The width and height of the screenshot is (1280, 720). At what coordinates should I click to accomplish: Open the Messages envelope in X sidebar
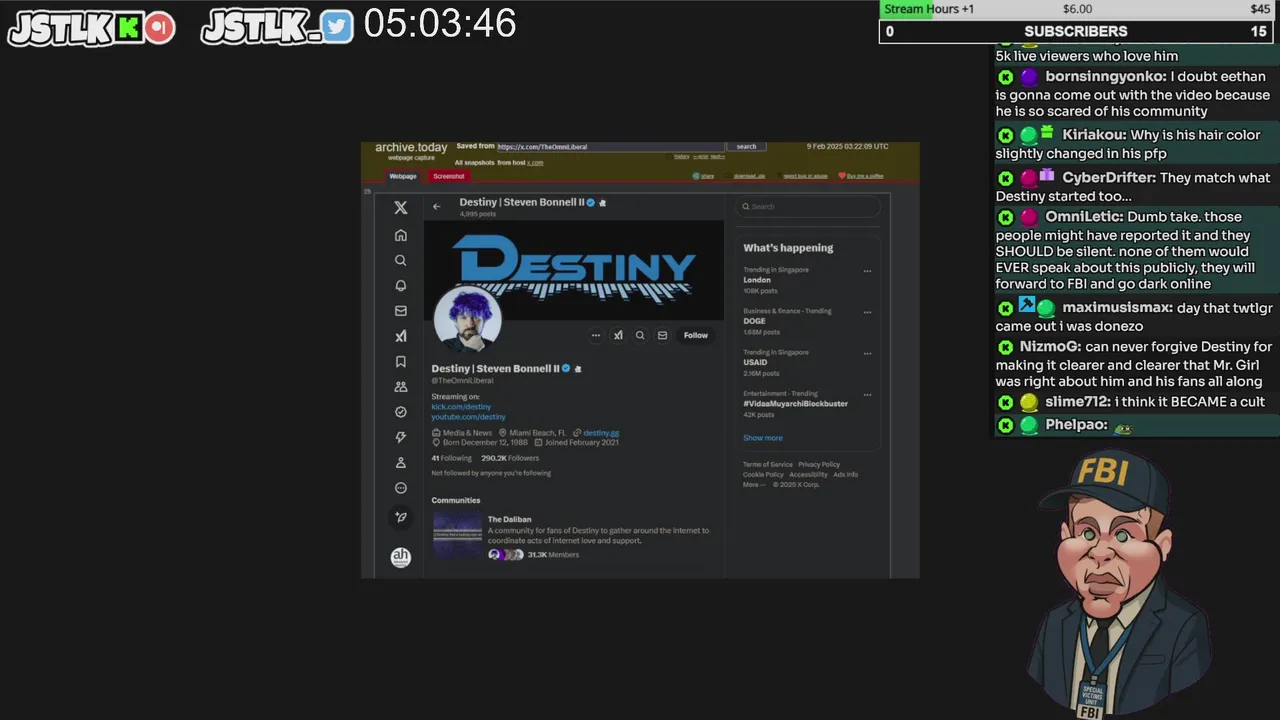point(400,311)
